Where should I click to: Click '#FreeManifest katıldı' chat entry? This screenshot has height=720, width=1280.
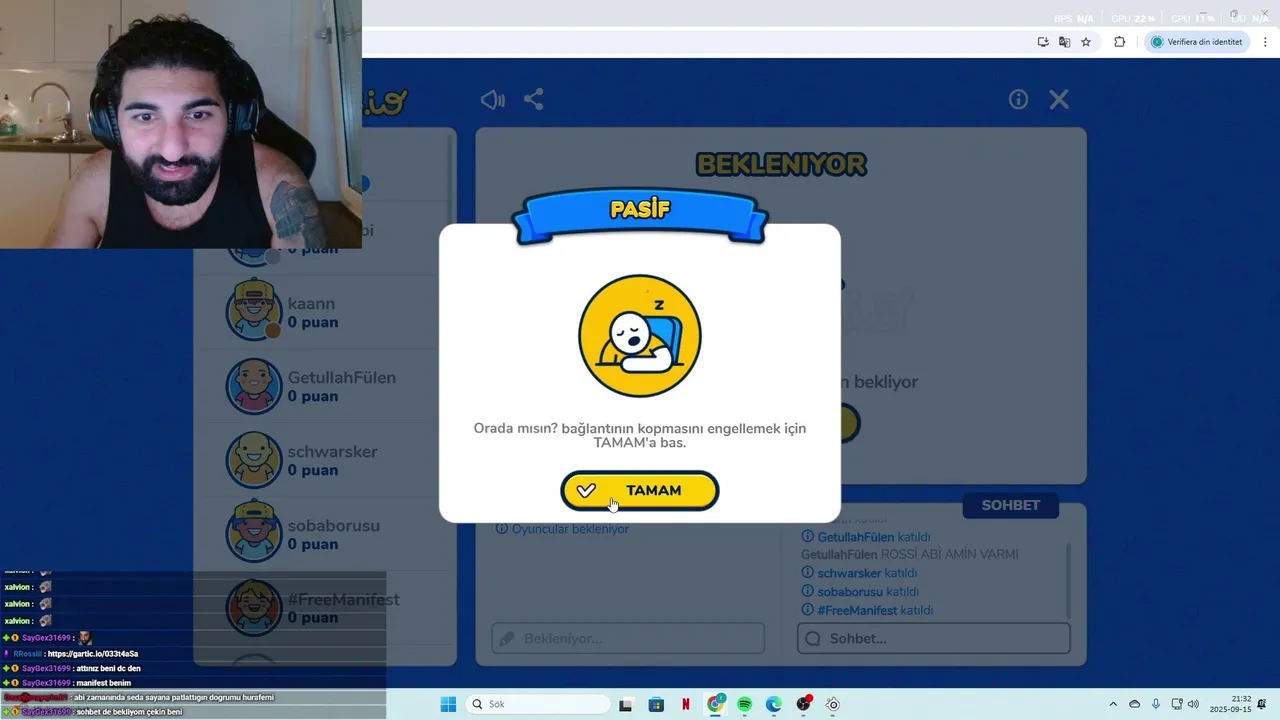click(x=867, y=610)
